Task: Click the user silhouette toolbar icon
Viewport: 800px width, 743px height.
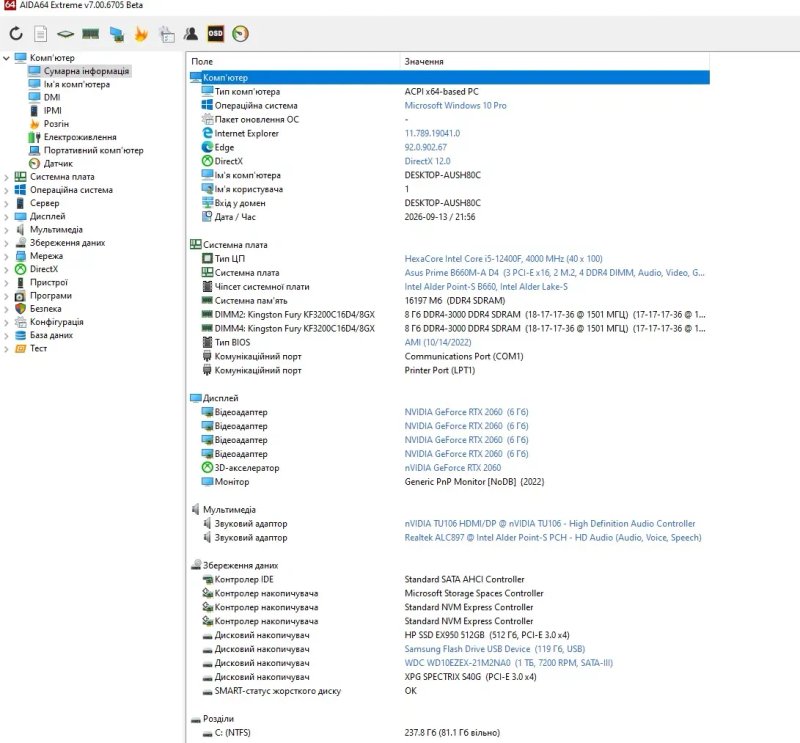Action: pyautogui.click(x=191, y=34)
